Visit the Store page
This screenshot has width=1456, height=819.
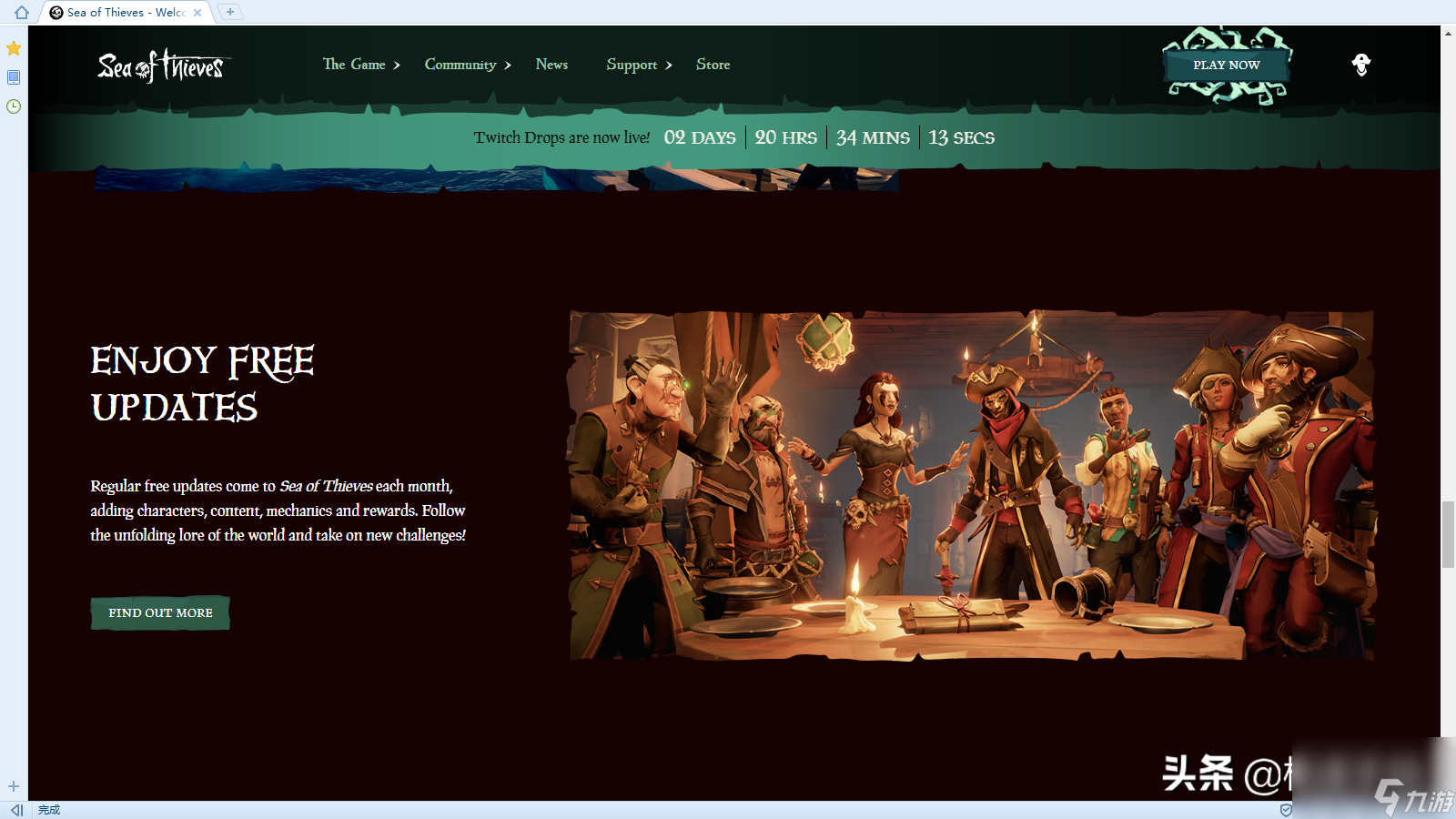[713, 65]
